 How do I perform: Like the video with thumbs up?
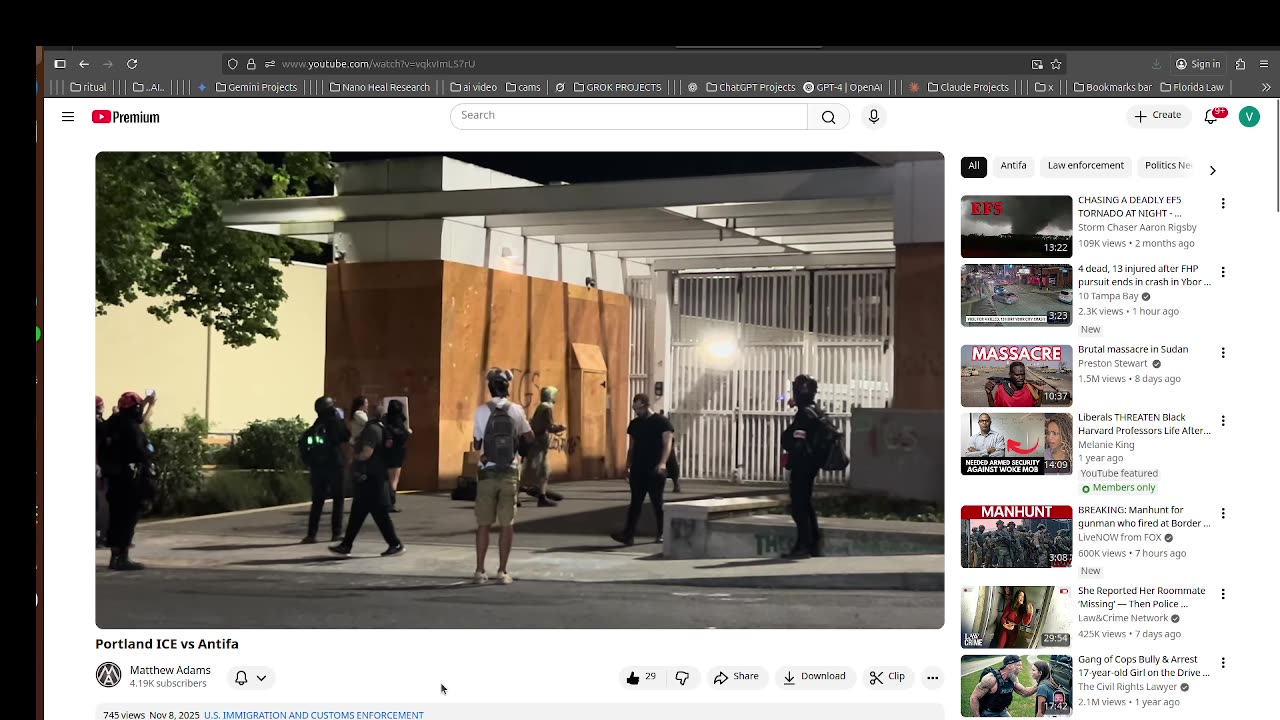coord(641,677)
